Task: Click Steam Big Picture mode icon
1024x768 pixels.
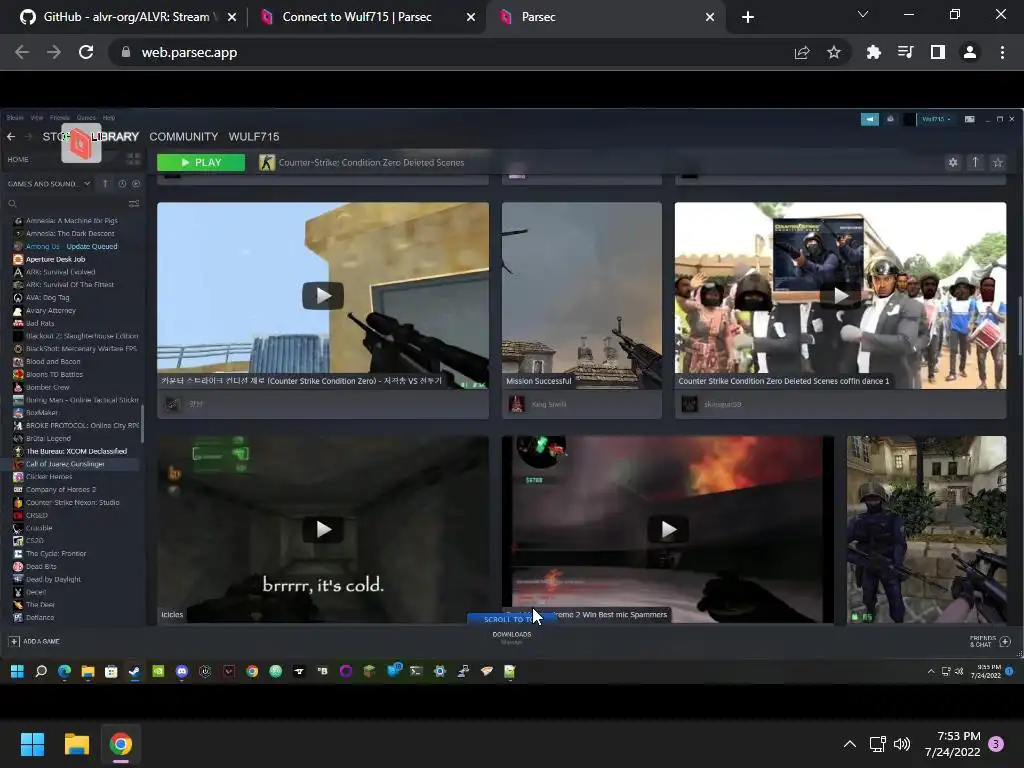Action: click(x=969, y=119)
